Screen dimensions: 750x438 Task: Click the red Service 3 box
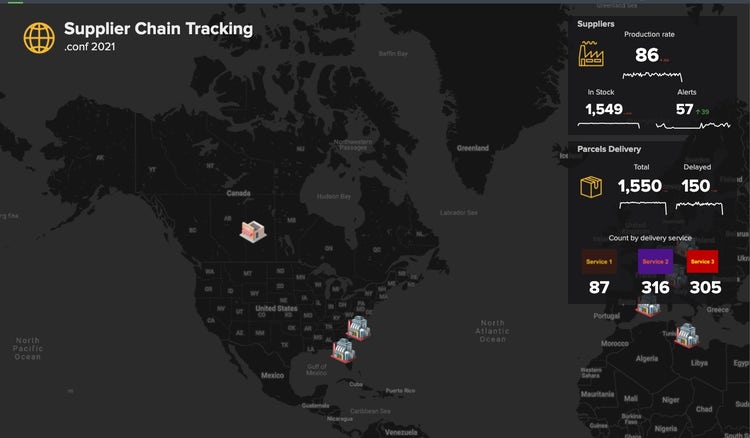pyautogui.click(x=703, y=262)
